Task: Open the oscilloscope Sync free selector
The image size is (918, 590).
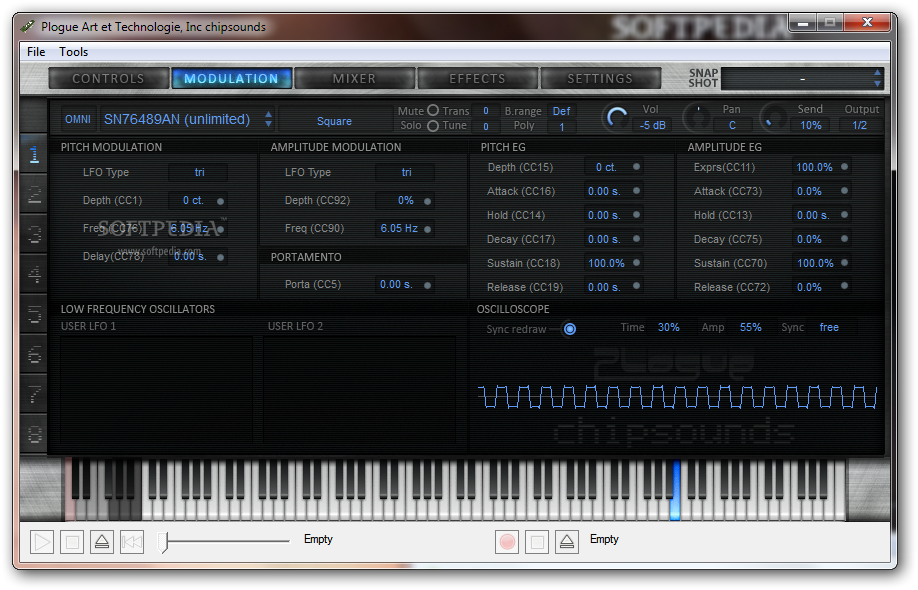Action: point(829,327)
